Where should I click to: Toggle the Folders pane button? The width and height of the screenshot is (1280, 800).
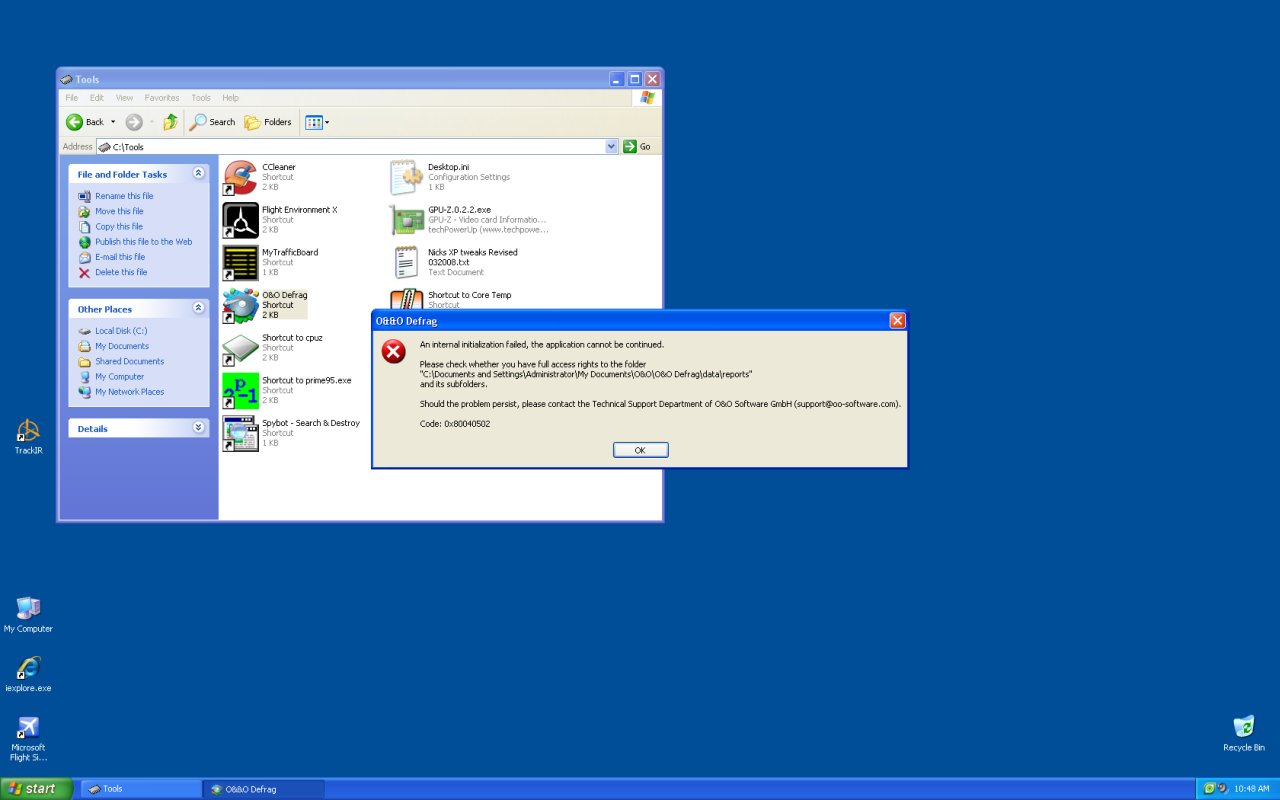(x=269, y=122)
